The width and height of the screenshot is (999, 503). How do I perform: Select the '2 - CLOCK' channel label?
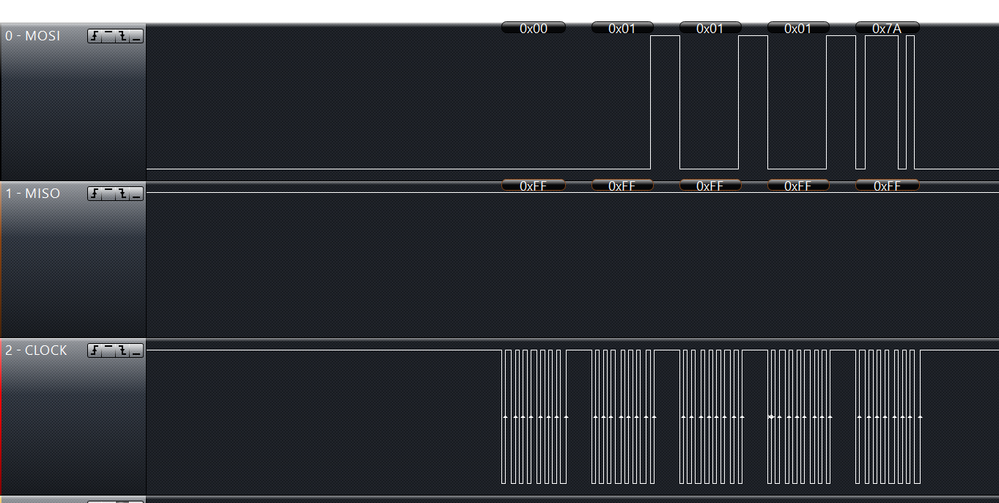tap(36, 350)
